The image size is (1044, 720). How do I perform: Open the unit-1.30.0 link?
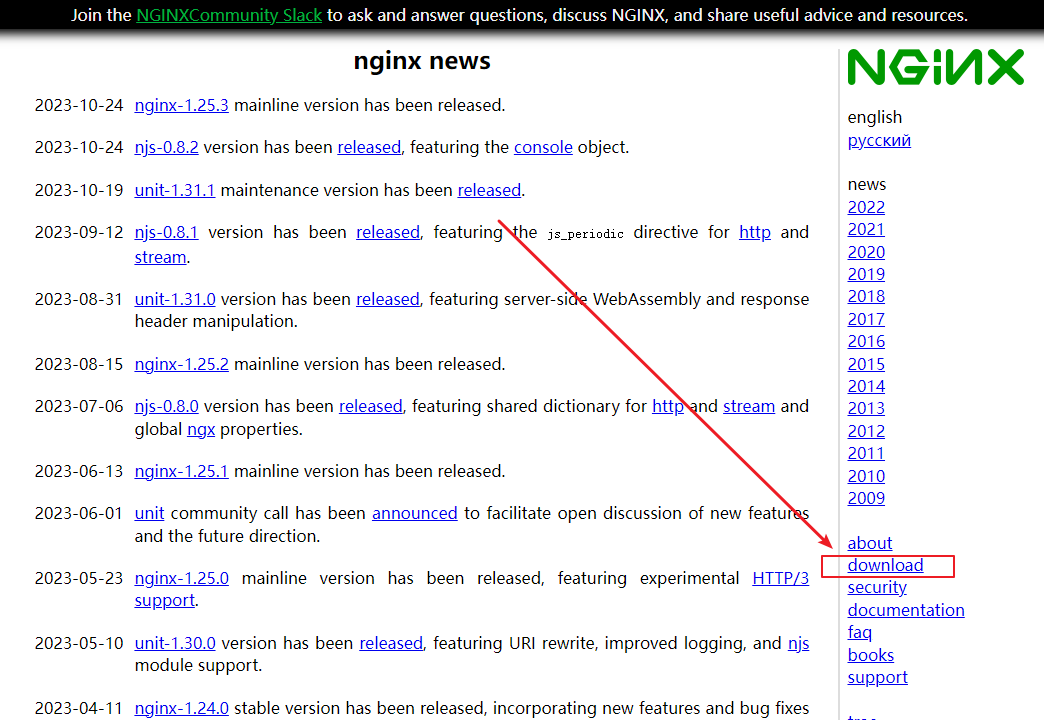(175, 643)
